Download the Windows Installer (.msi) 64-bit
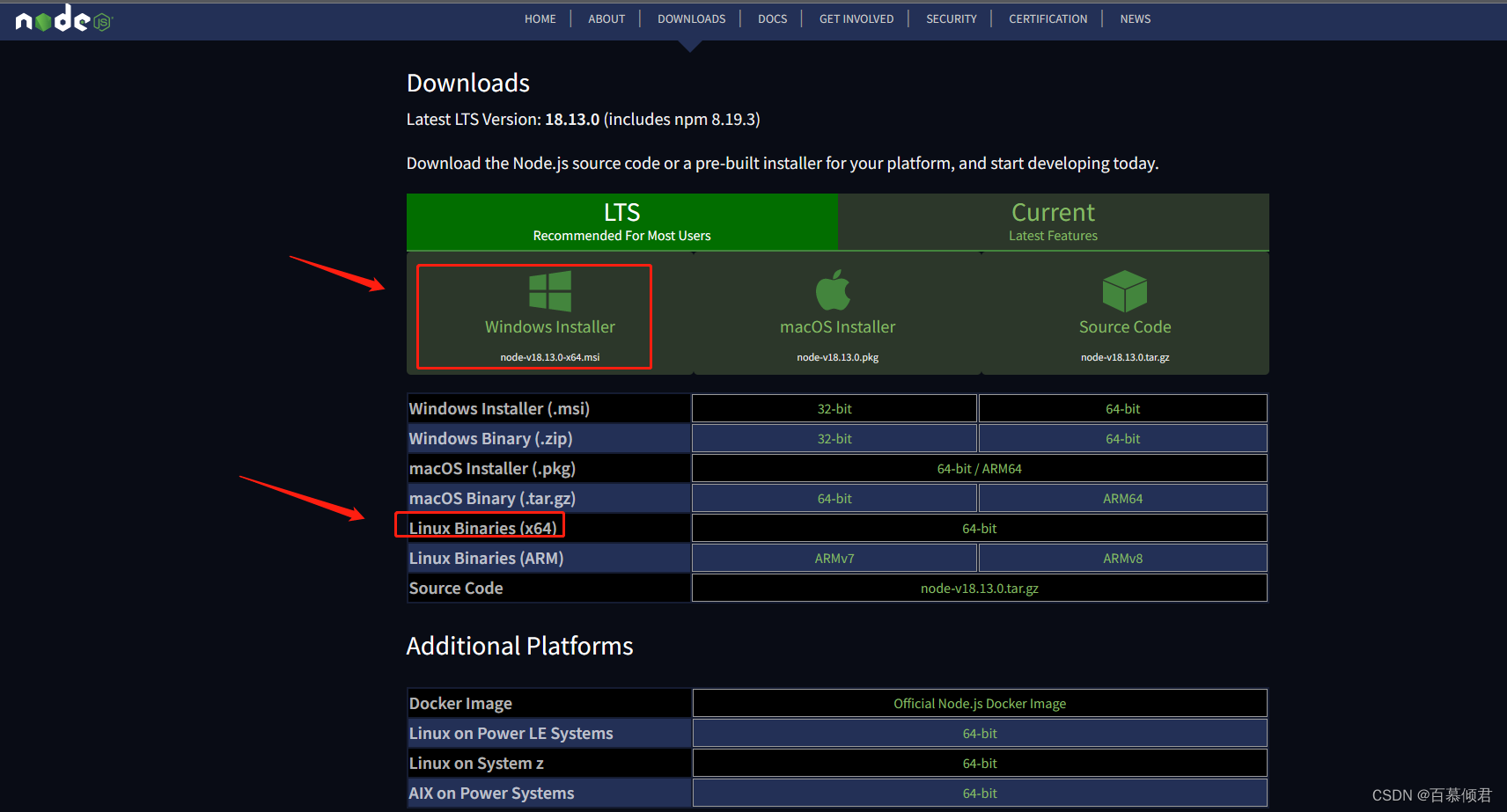1507x812 pixels. [x=1123, y=408]
